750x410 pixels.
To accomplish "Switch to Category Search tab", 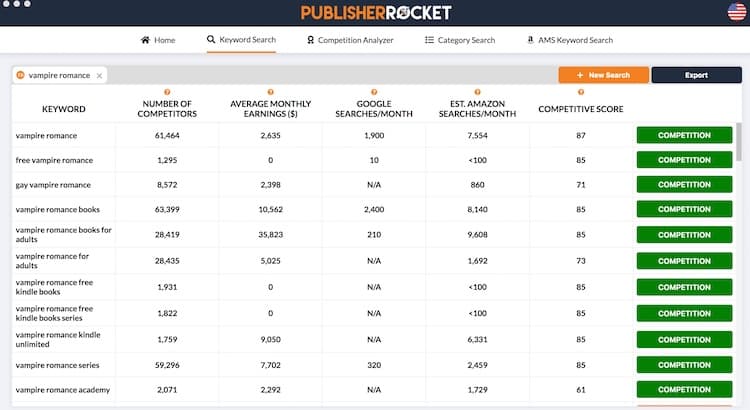I will click(x=459, y=40).
